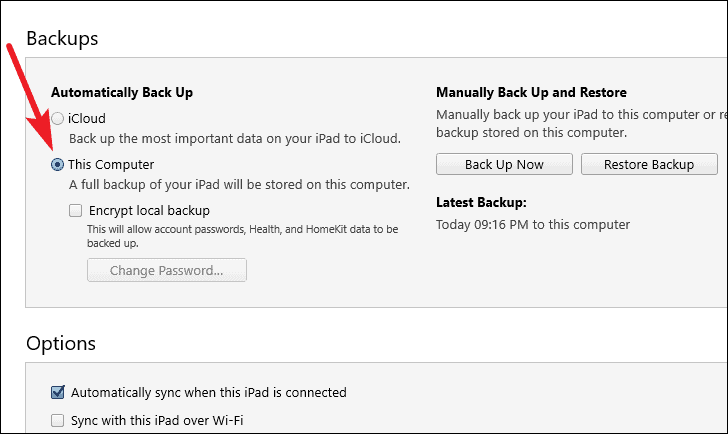728x434 pixels.
Task: Click the iCloud option label text
Action: (87, 119)
